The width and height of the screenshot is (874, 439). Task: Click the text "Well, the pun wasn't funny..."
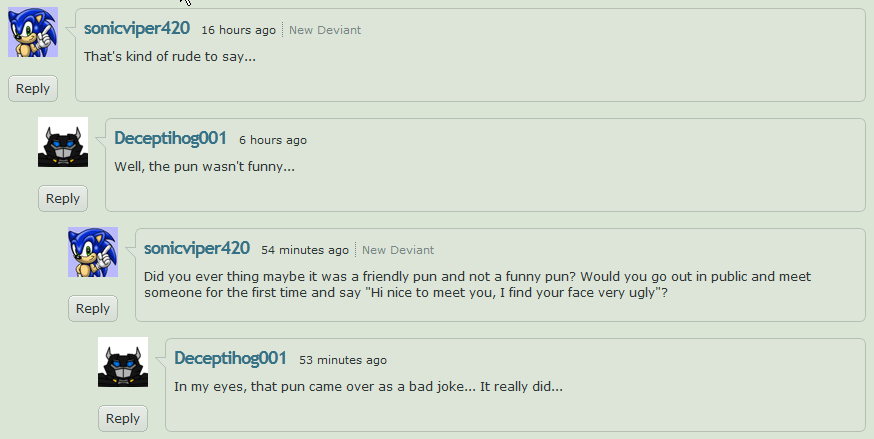click(205, 167)
